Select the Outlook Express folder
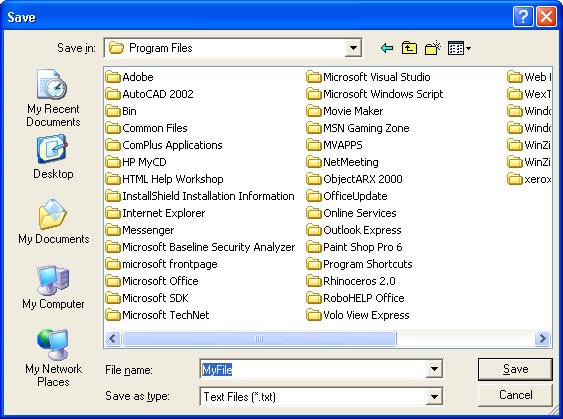This screenshot has width=563, height=419. point(354,230)
